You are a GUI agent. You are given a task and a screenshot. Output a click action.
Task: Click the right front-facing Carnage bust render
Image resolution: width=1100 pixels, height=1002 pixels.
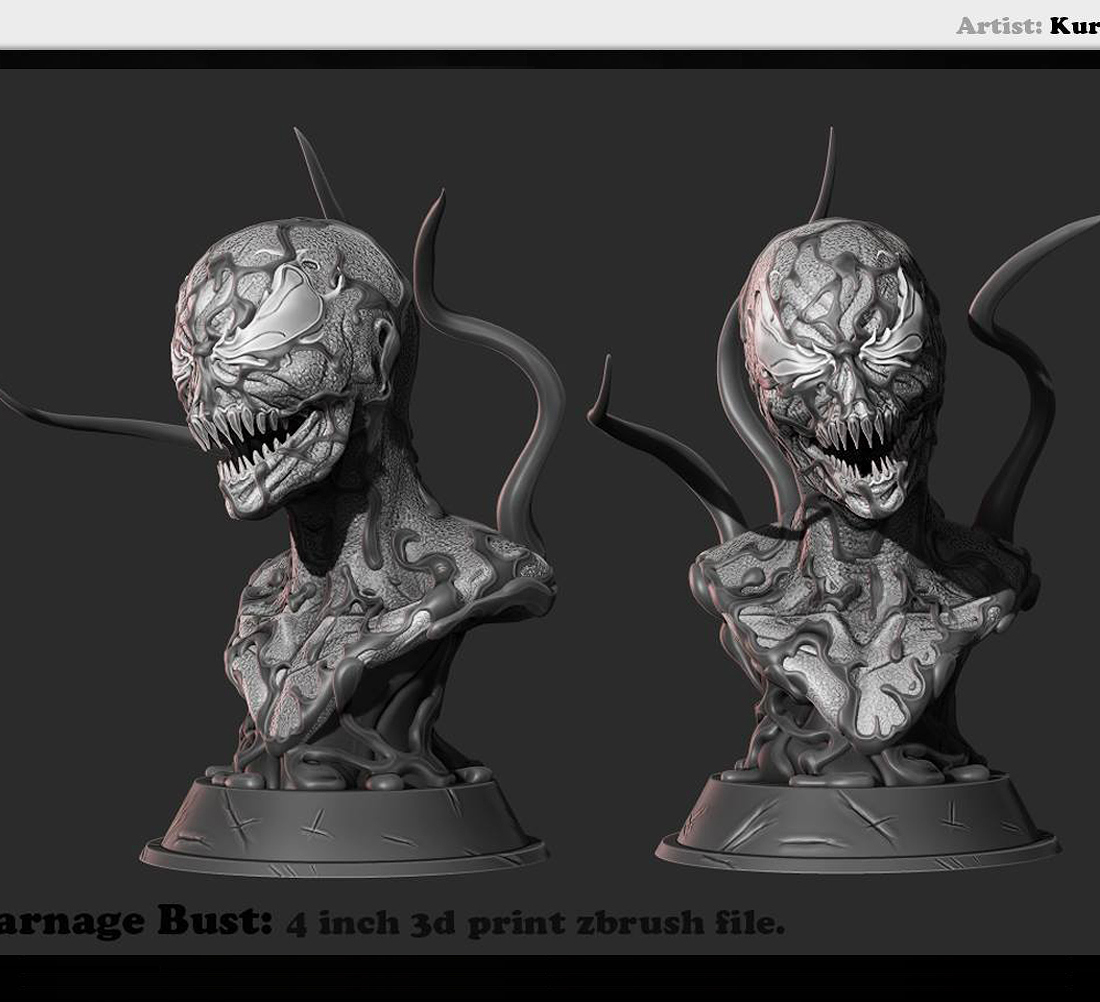[x=843, y=500]
